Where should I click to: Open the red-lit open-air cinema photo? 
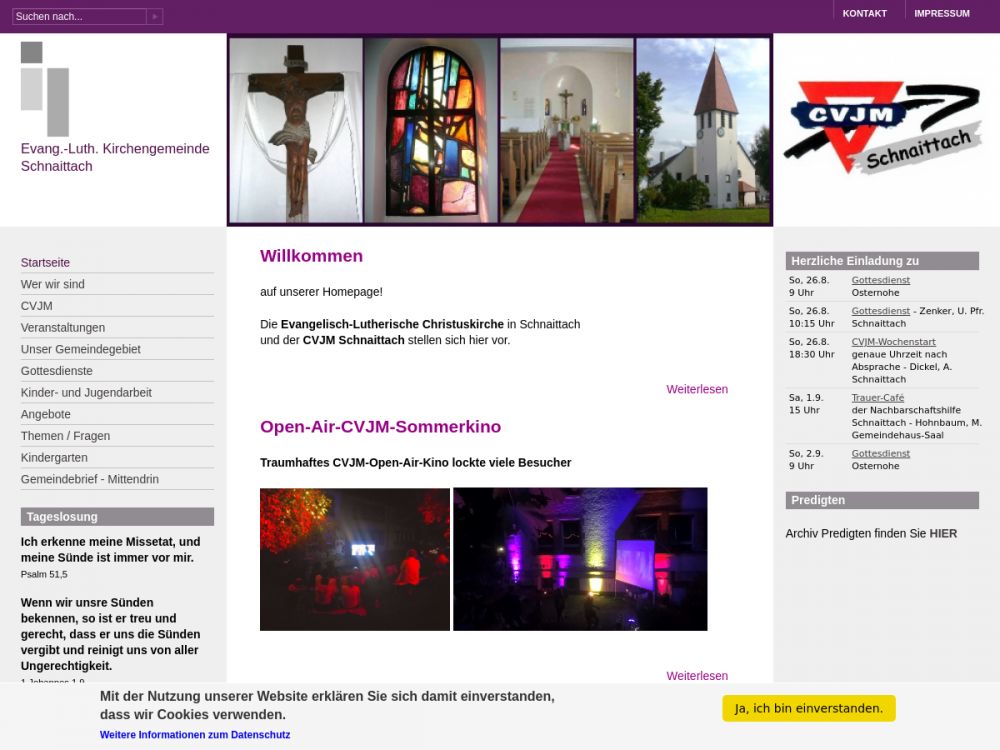coord(355,559)
